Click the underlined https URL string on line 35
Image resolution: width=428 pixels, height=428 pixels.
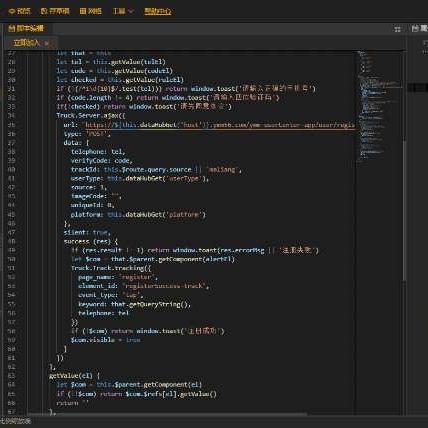[220, 125]
